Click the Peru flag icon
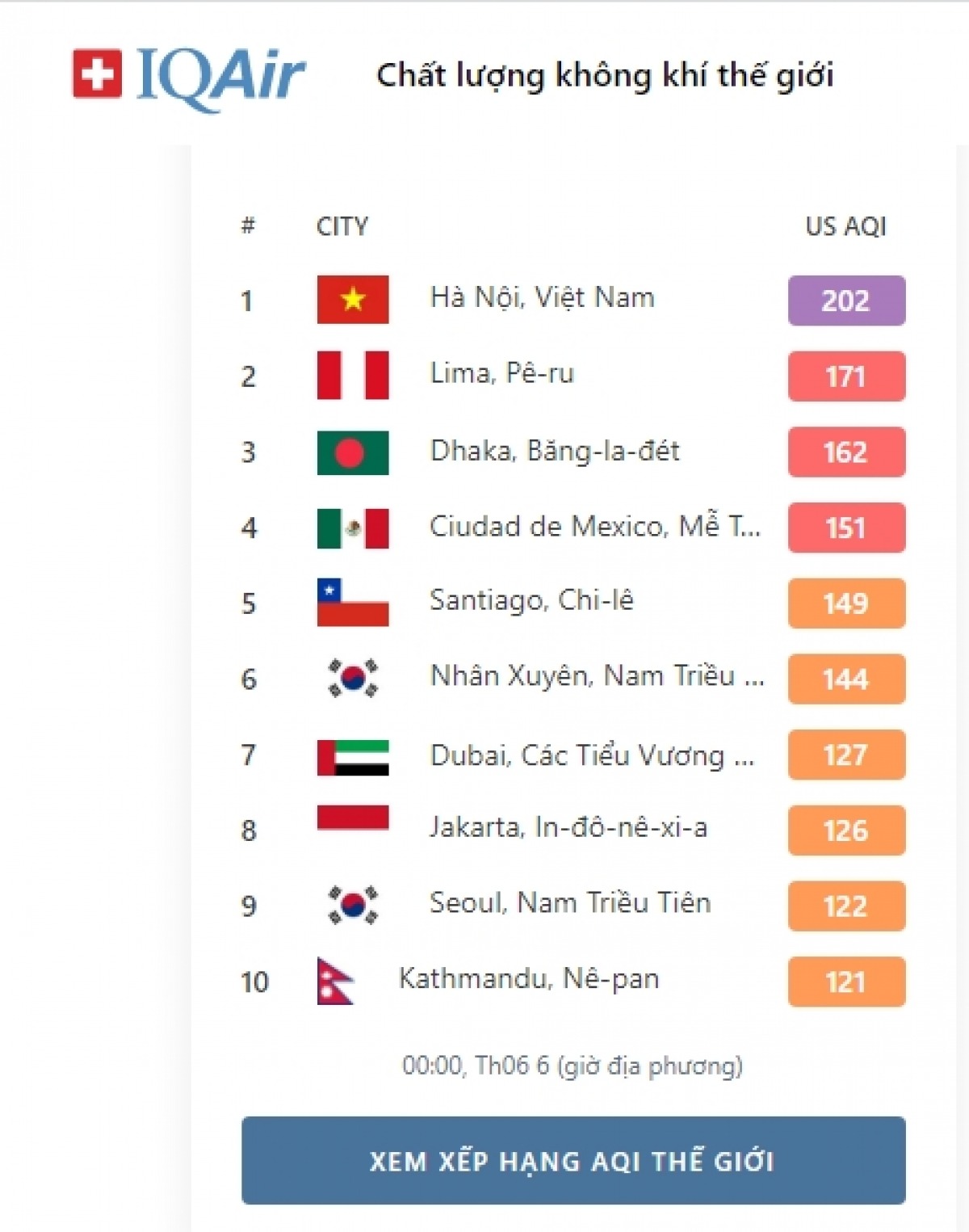 353,376
